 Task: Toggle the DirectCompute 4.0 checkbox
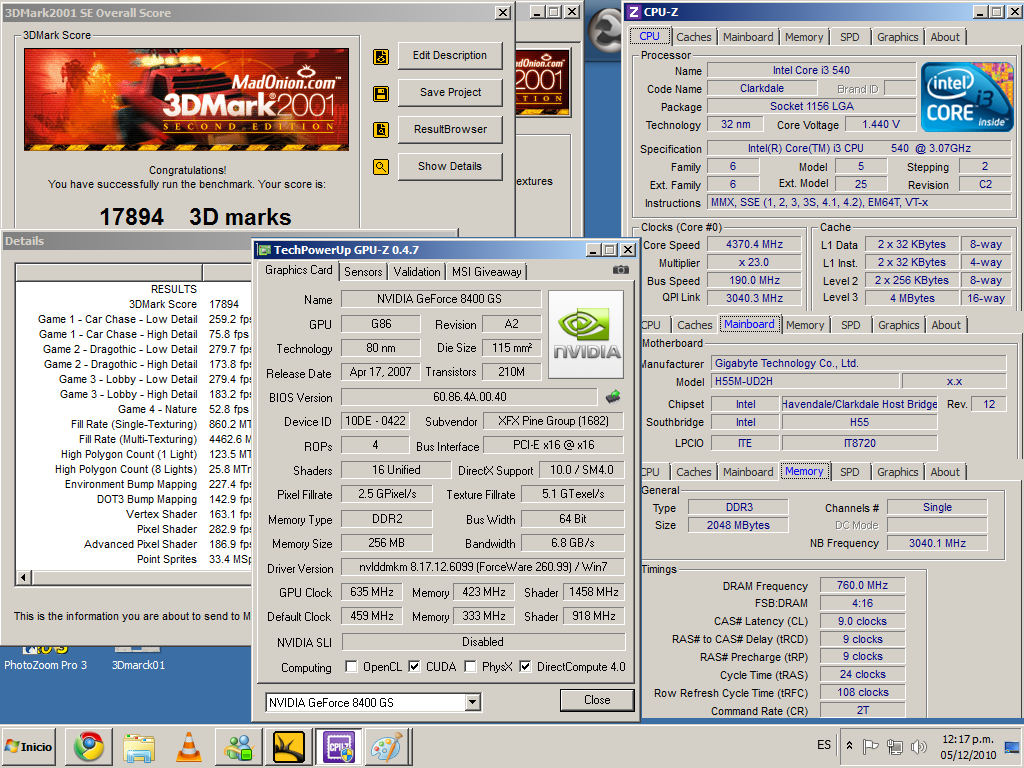pyautogui.click(x=525, y=666)
